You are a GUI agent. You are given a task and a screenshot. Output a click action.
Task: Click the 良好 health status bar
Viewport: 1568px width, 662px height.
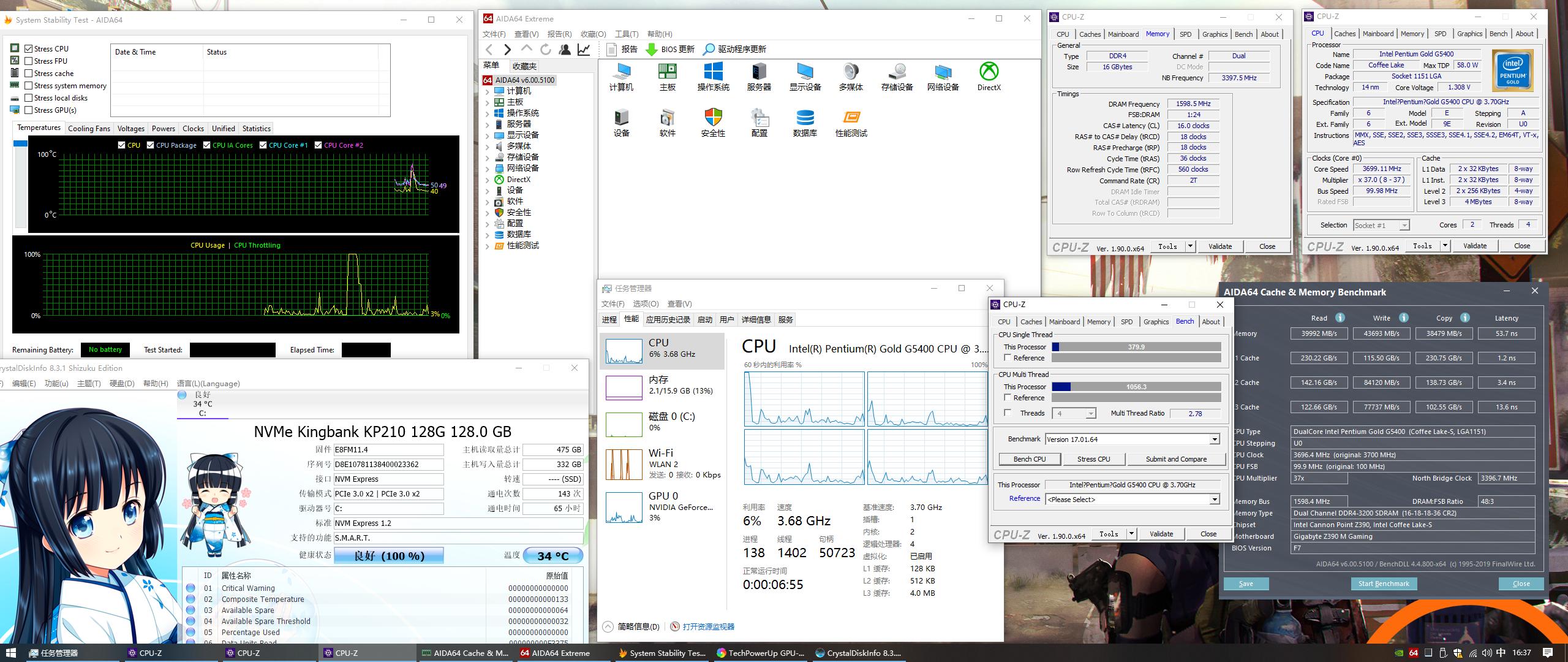(388, 555)
